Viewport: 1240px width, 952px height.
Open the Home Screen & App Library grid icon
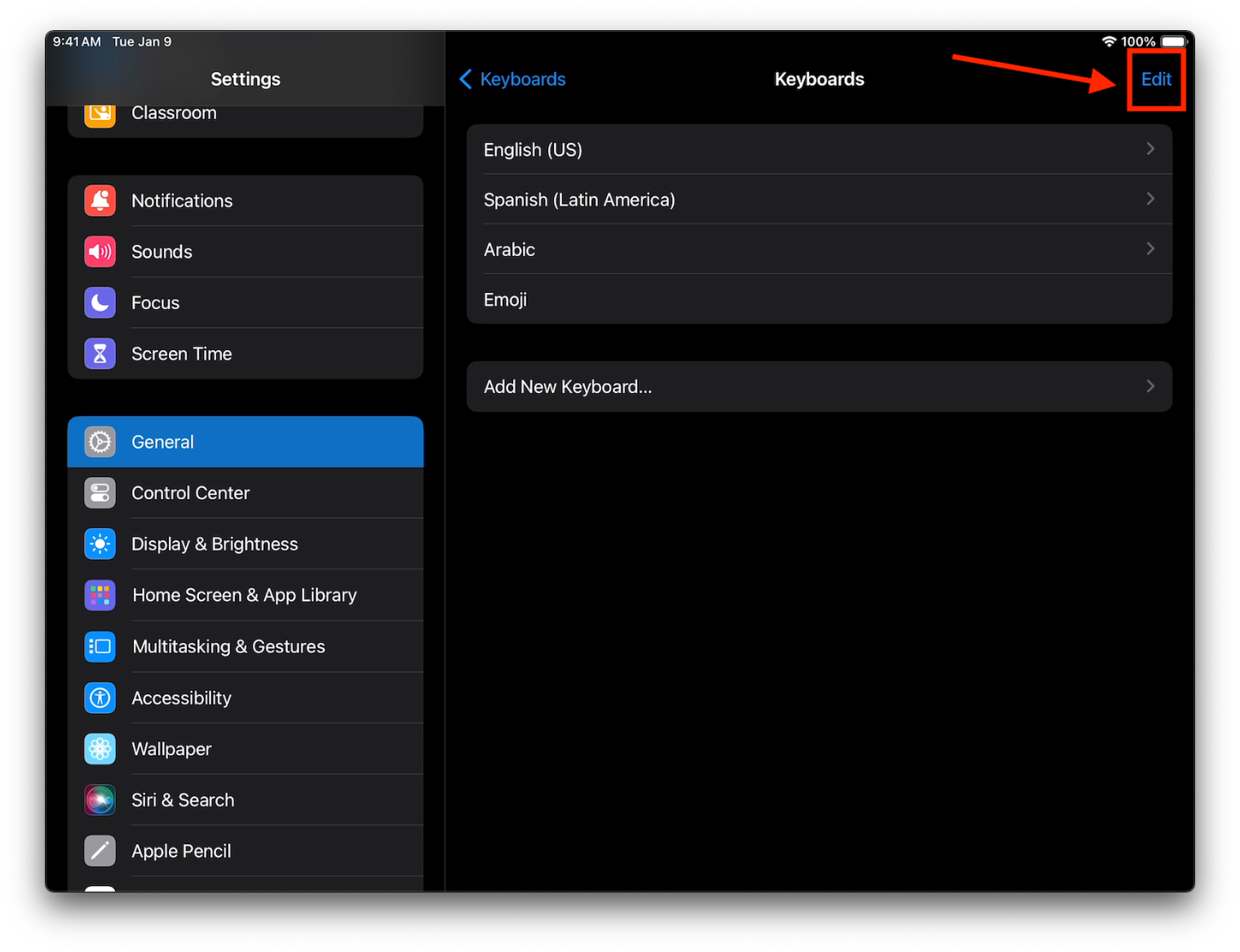pos(100,596)
